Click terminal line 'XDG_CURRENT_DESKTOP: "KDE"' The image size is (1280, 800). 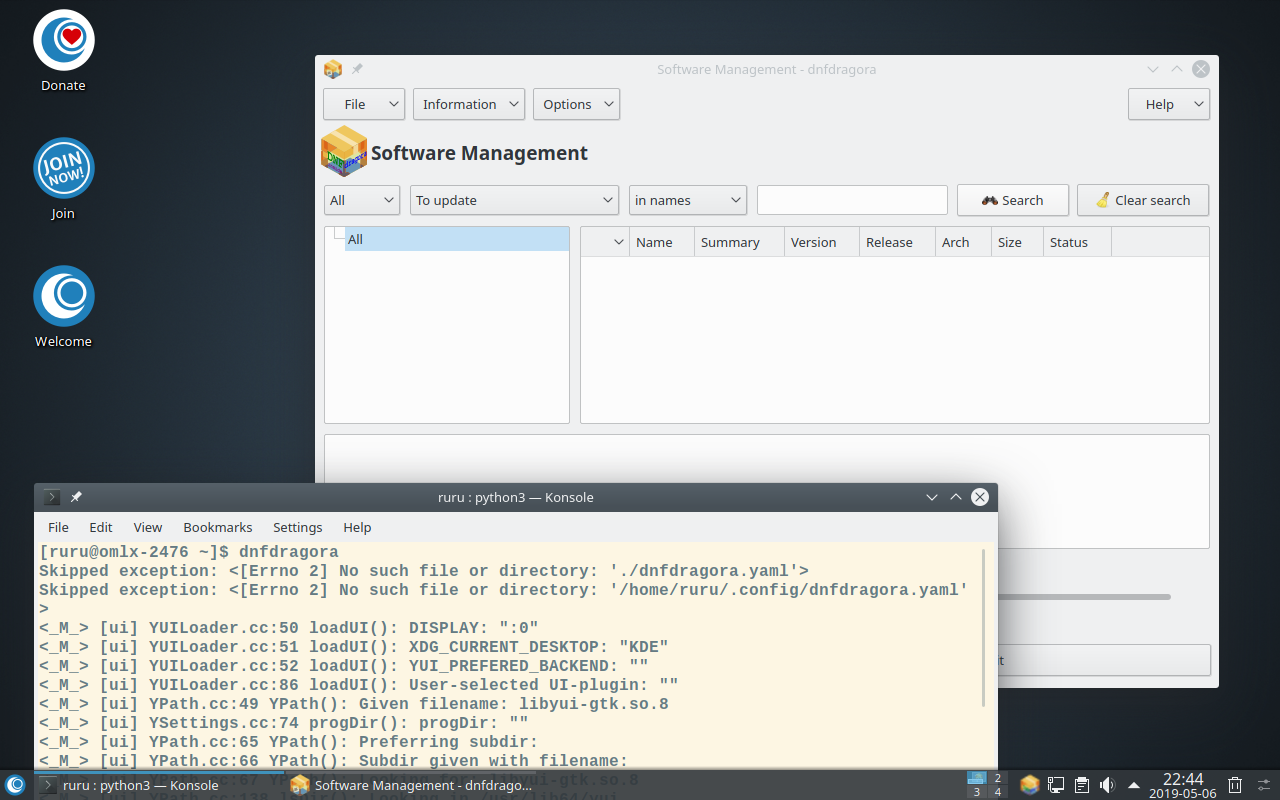tap(354, 647)
